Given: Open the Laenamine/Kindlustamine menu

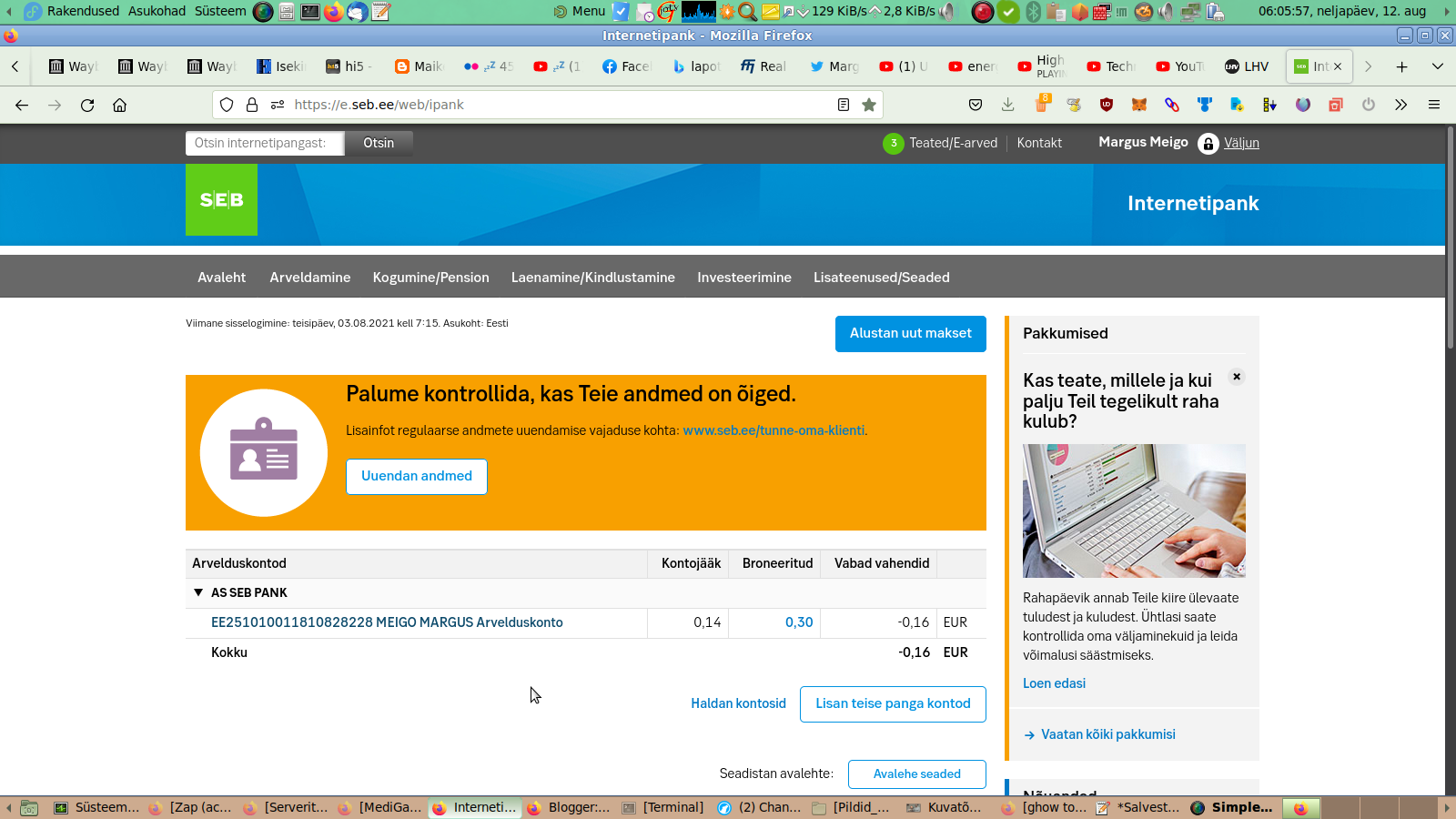Looking at the screenshot, I should point(593,278).
